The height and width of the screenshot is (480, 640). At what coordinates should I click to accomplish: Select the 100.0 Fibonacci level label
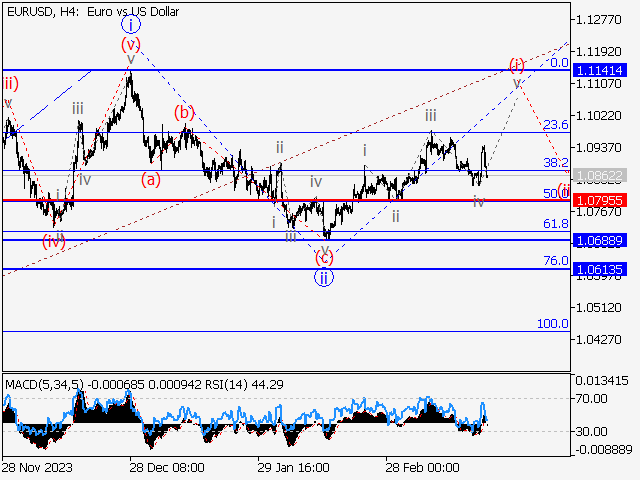(x=553, y=324)
